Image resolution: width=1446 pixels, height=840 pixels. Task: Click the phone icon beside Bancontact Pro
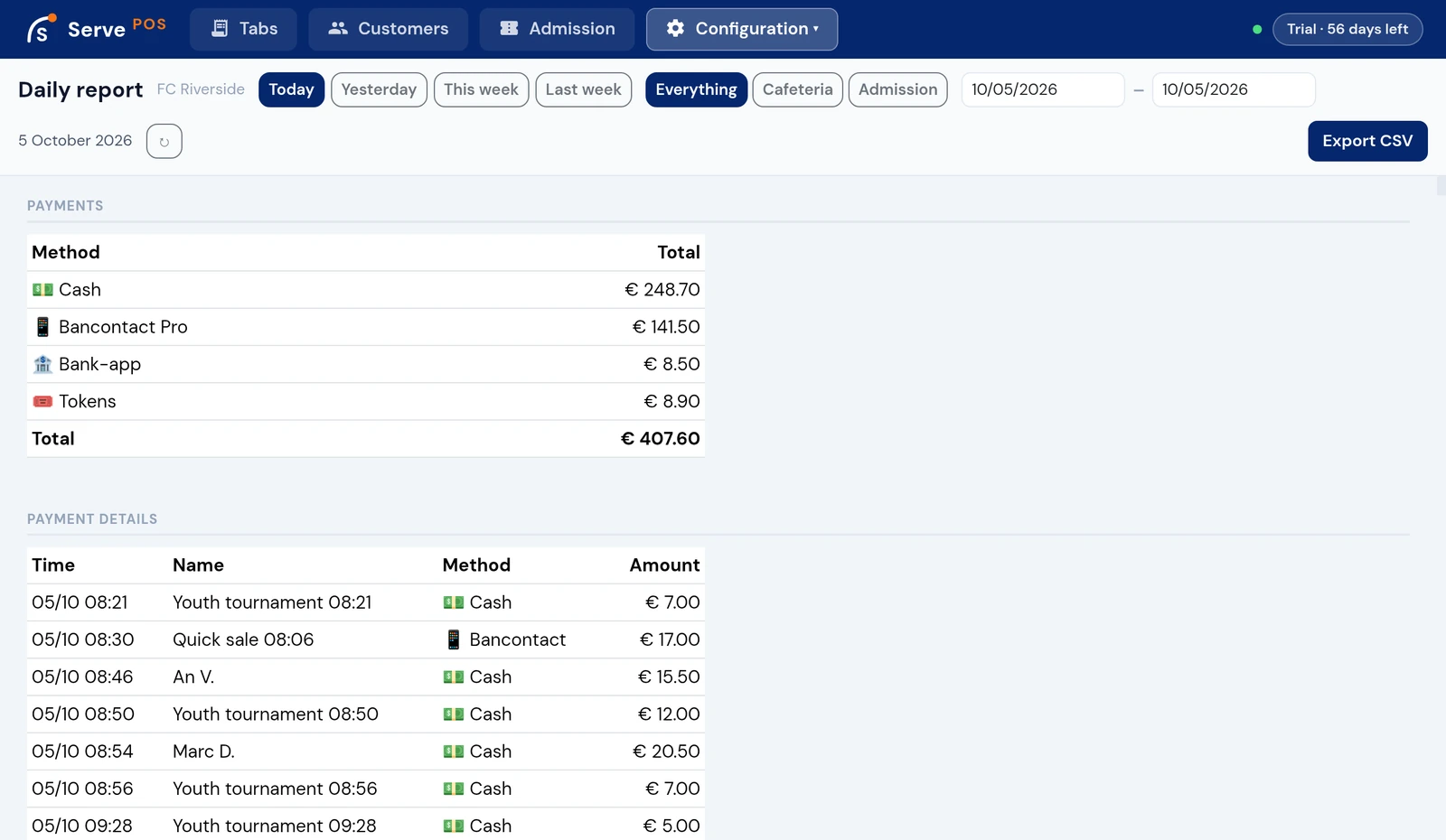(42, 327)
